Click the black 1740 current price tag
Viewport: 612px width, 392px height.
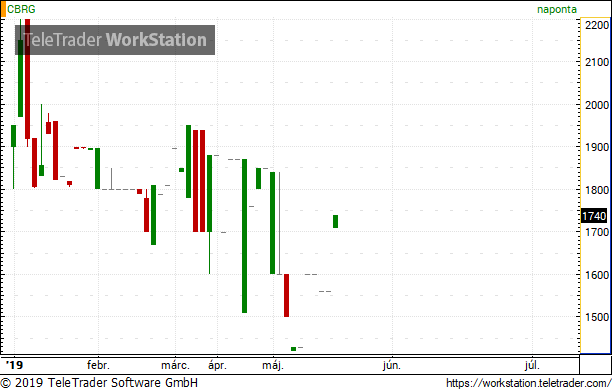point(594,216)
